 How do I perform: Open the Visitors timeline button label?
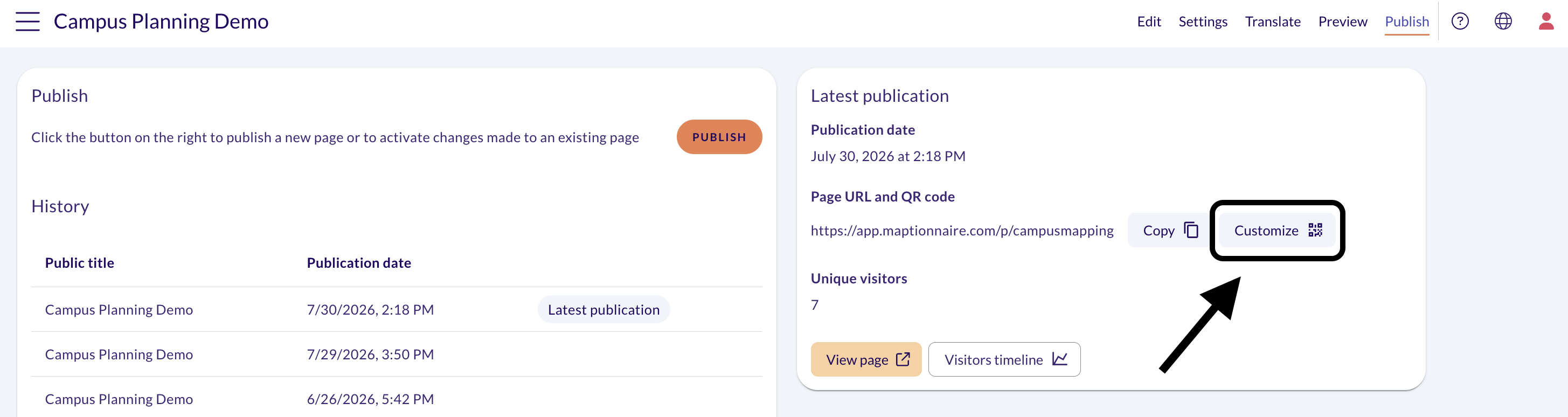click(994, 360)
